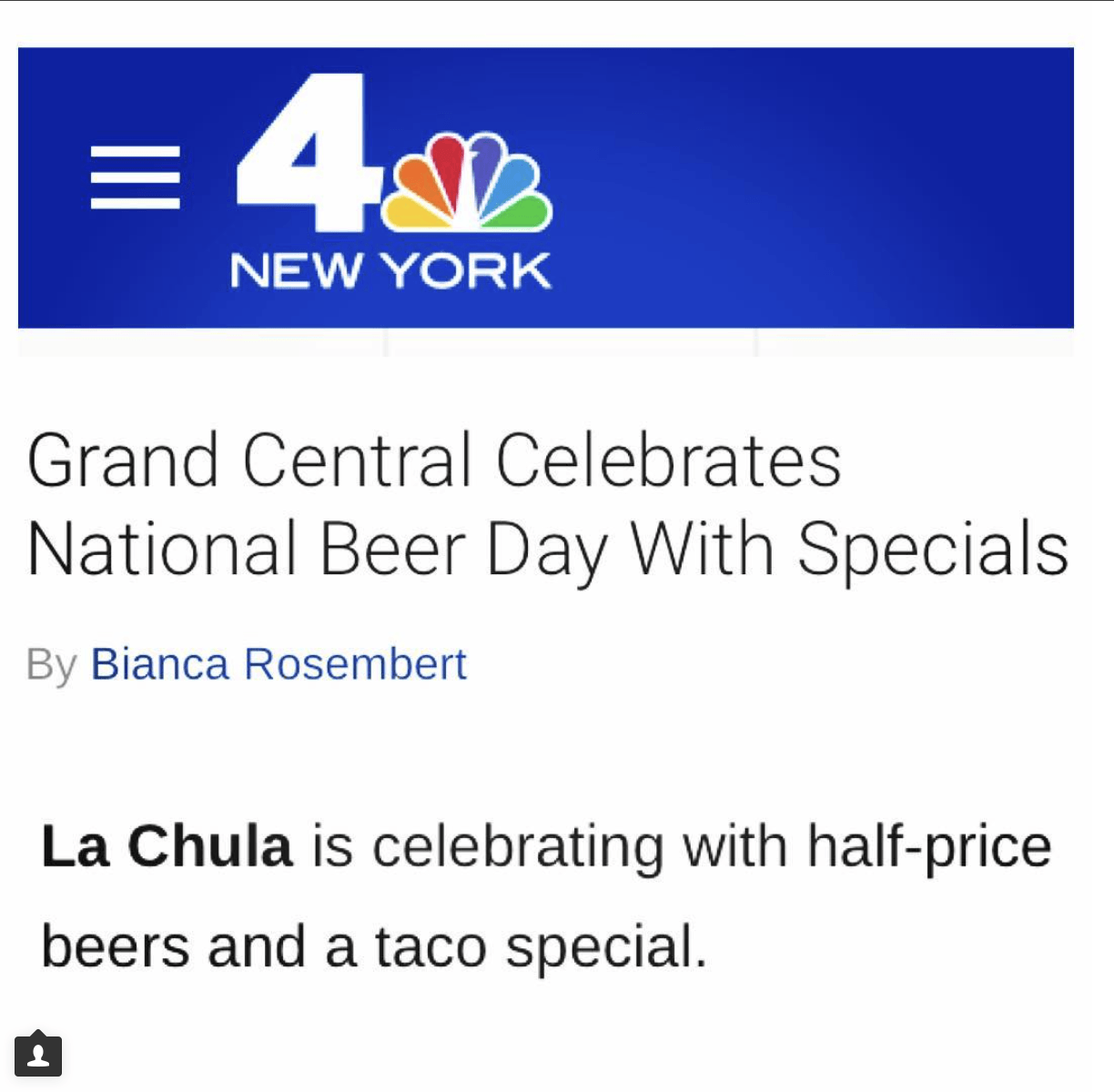Click the word 'Specials' in the headline
Screen dimensions: 1114x1092
tap(933, 551)
